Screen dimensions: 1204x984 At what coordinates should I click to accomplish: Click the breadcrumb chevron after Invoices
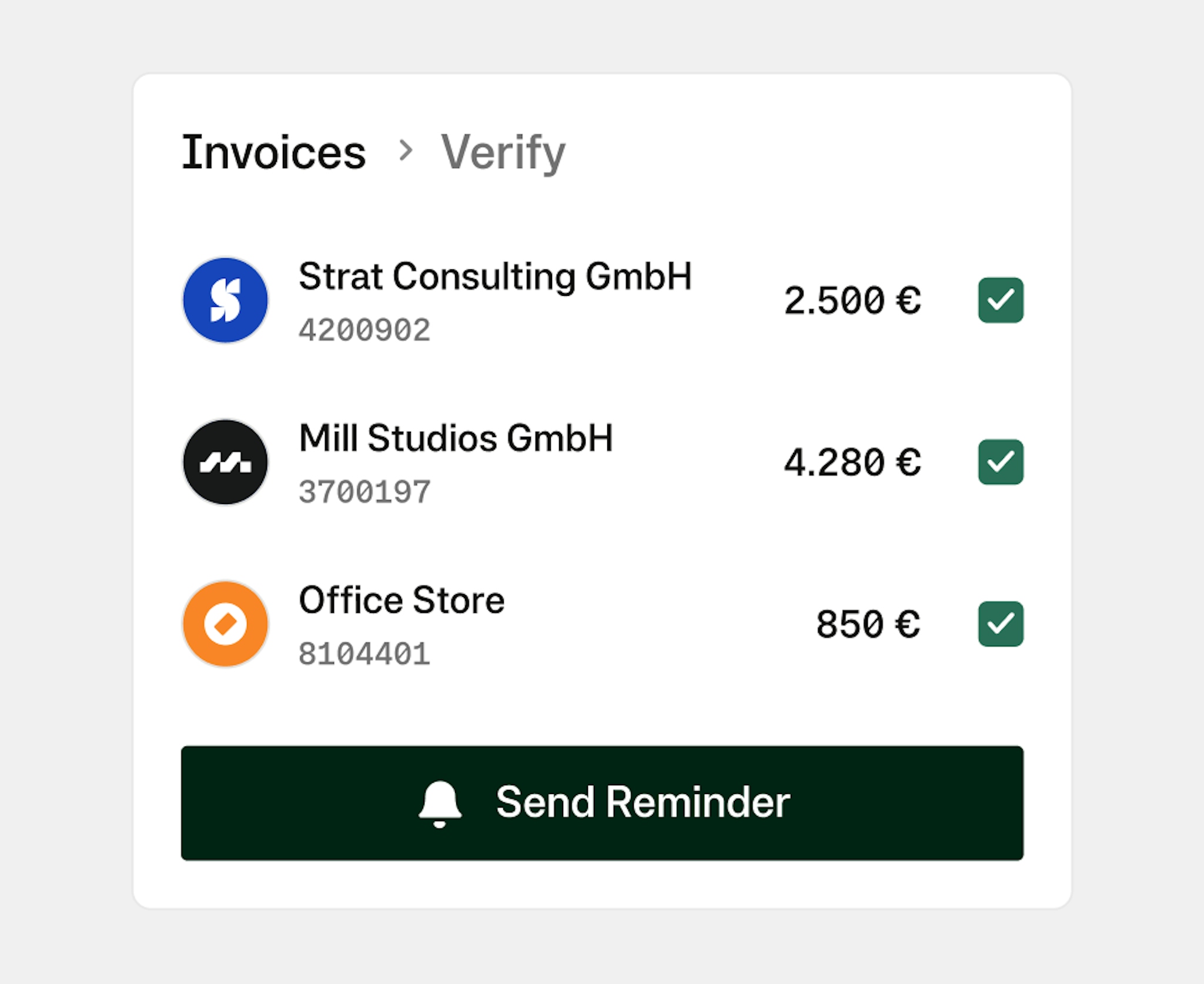tap(405, 151)
